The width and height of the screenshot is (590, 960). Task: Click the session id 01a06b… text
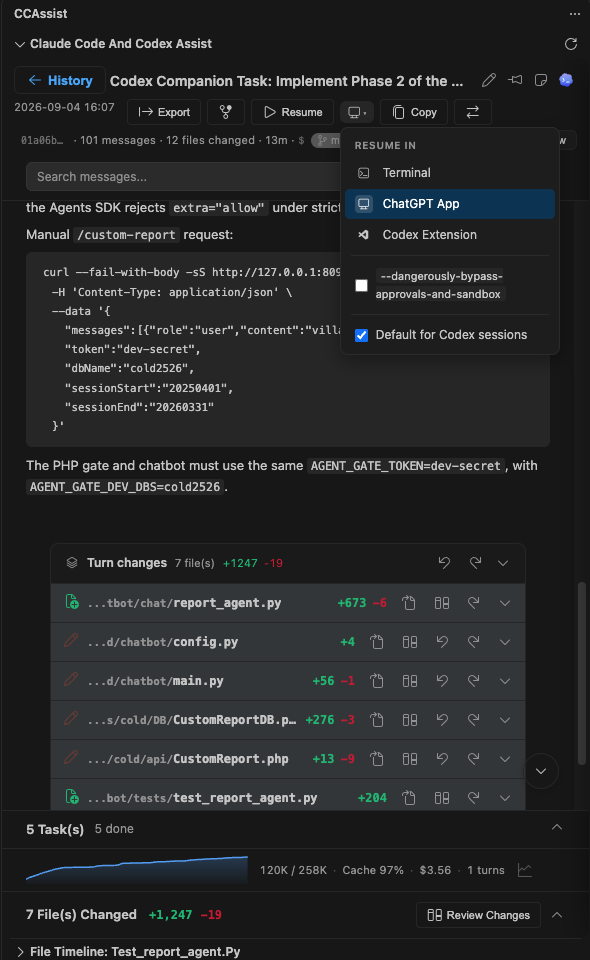tap(42, 140)
